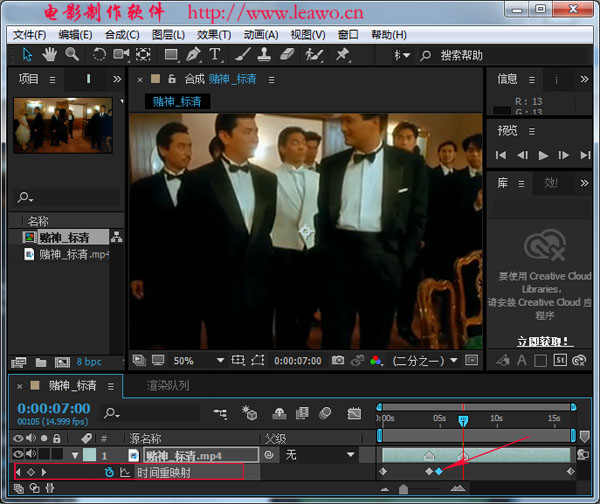The height and width of the screenshot is (504, 600).
Task: Switch to 渲染队列 tab
Action: 168,386
